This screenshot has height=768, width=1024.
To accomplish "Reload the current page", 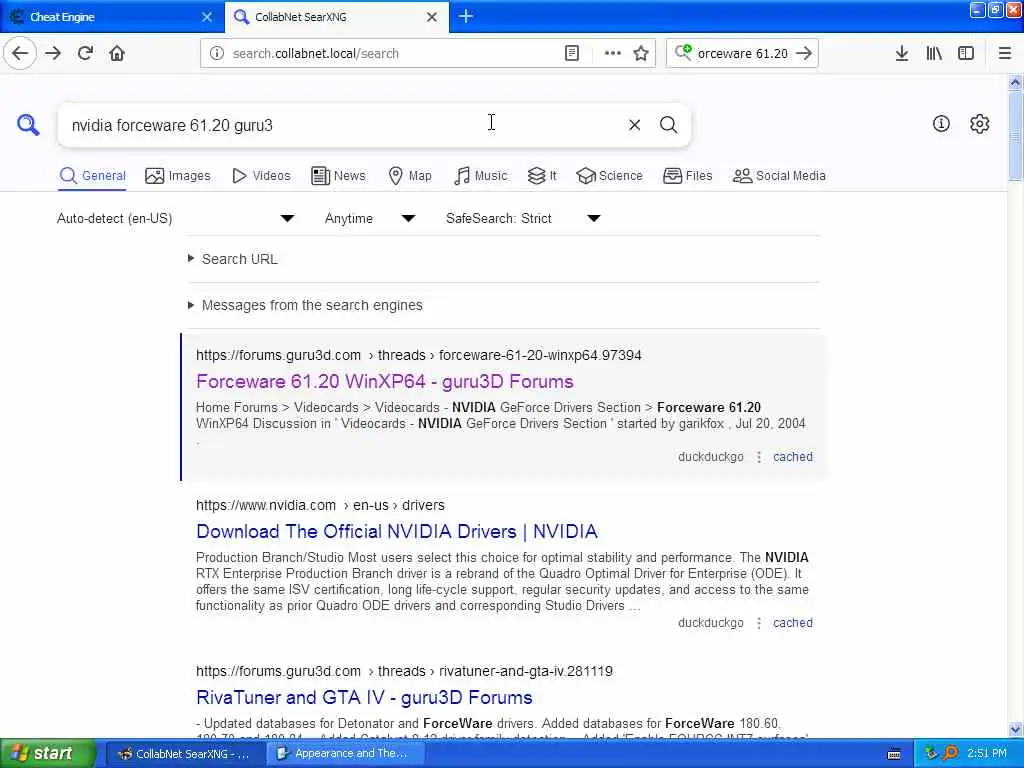I will 85,53.
